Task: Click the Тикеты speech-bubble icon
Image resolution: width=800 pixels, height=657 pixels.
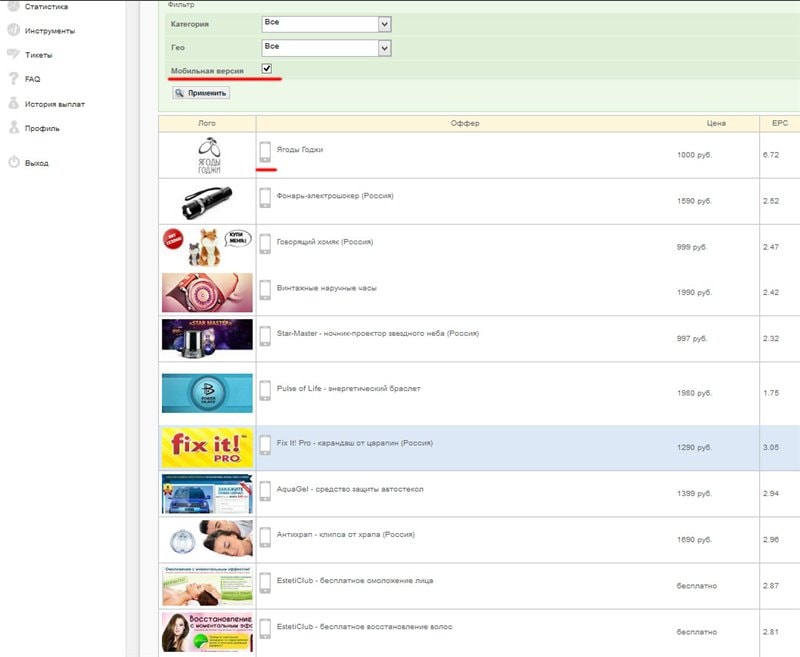Action: pos(14,54)
